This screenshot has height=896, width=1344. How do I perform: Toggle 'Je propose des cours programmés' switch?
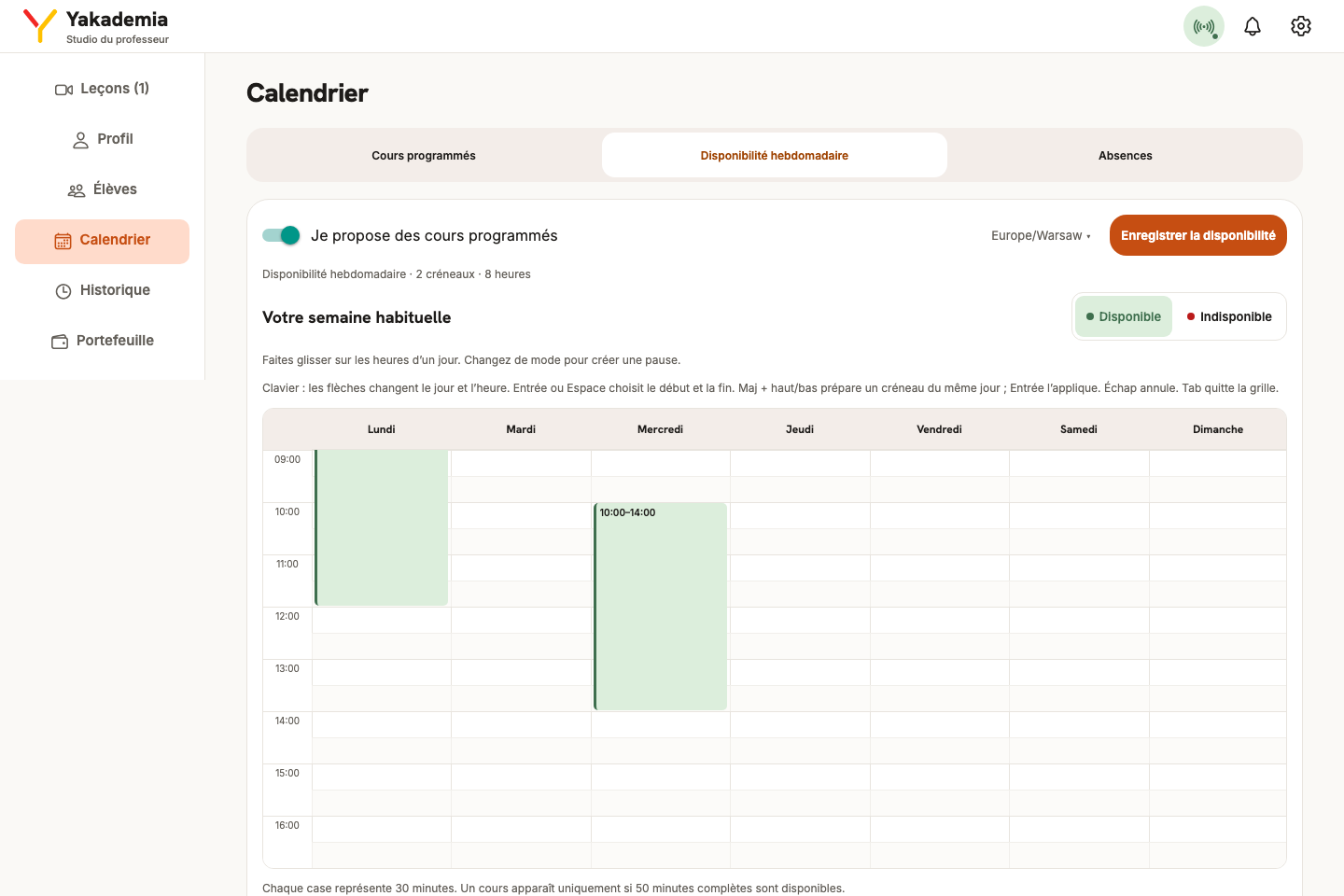281,235
